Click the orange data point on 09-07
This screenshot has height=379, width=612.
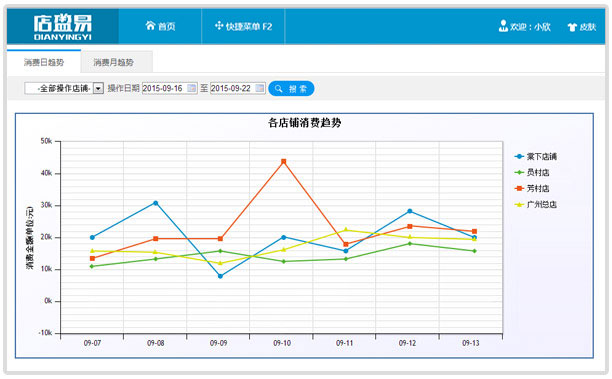[93, 258]
